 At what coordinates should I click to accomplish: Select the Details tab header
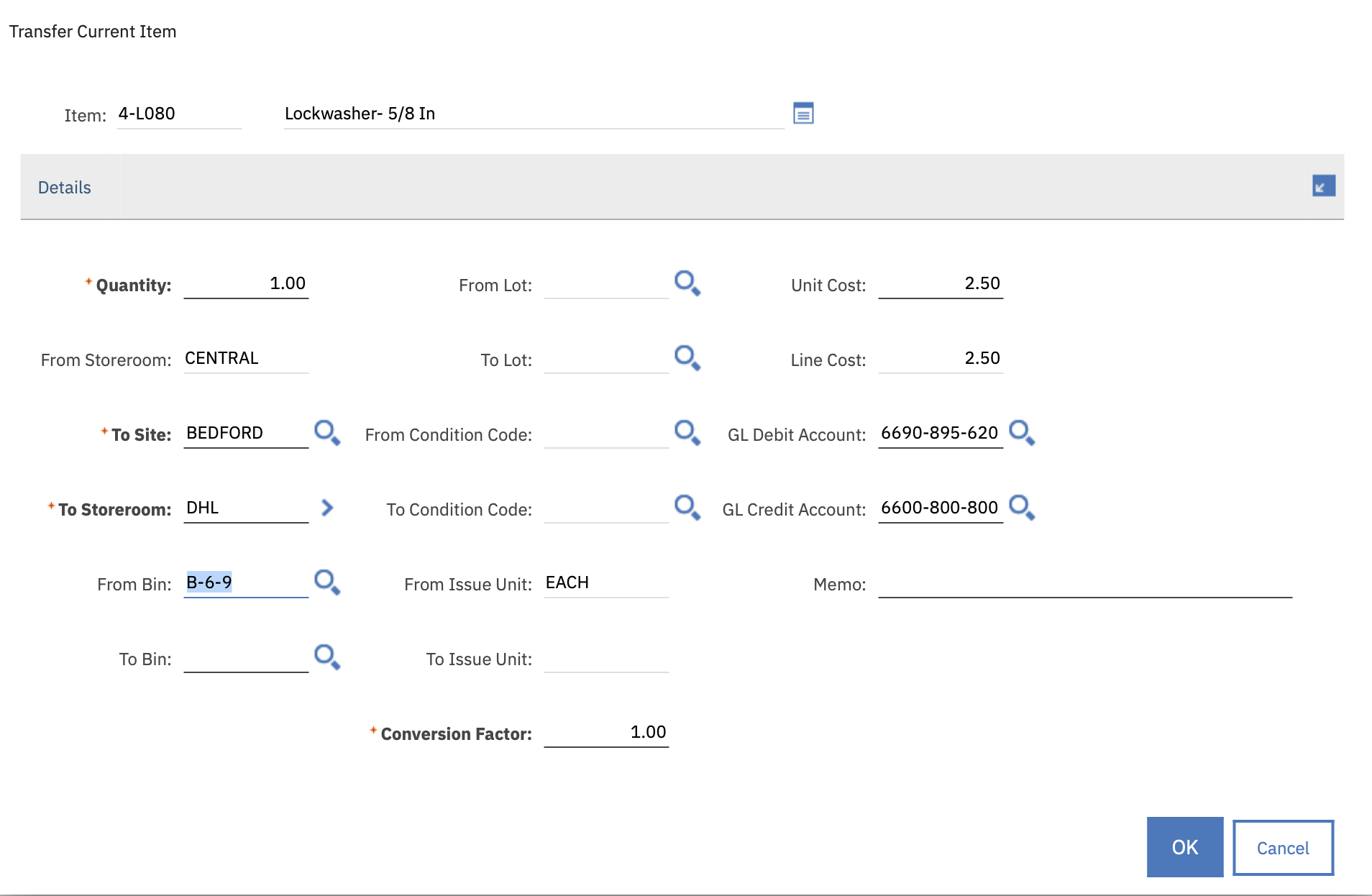(65, 188)
